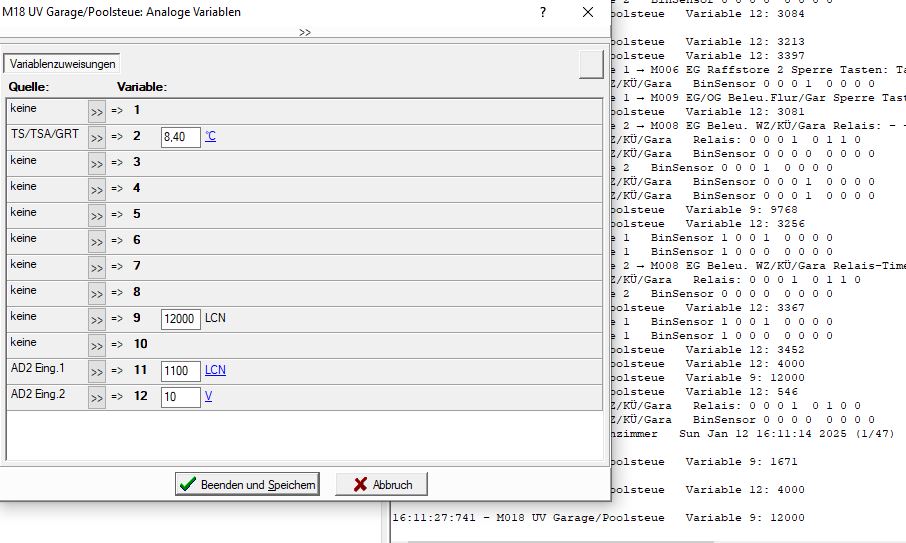The image size is (906, 543).
Task: Open source selector for variable 2
Action: [x=97, y=137]
